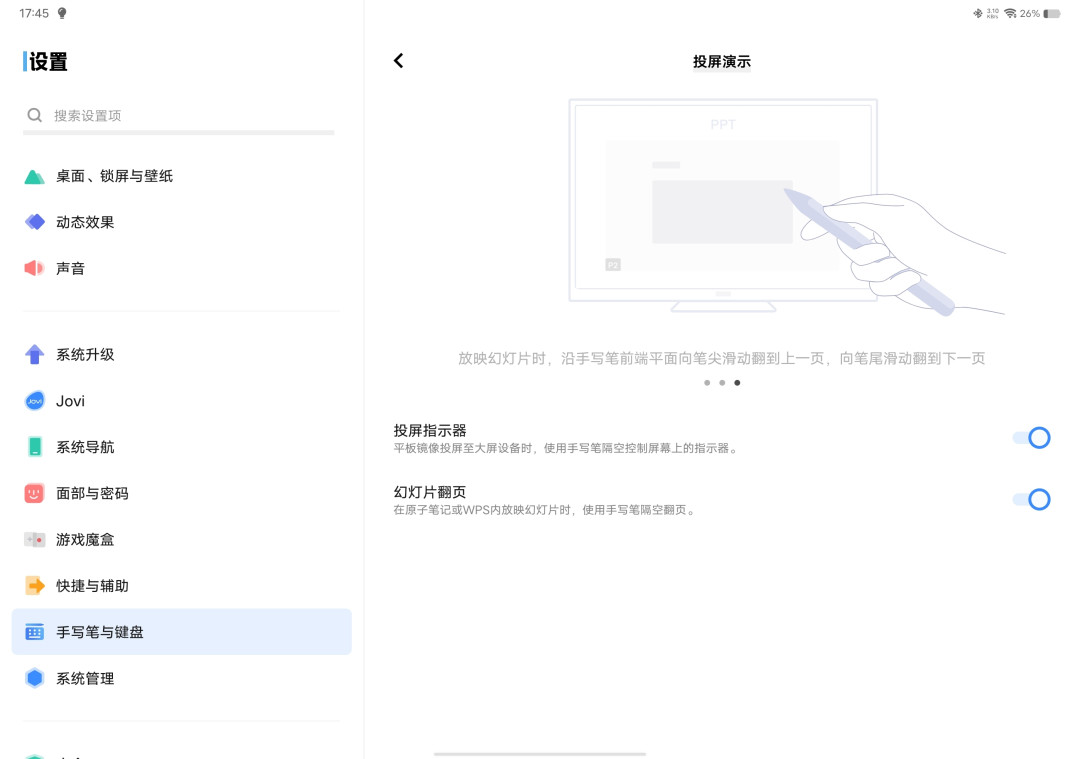Click the blue 系统管理 hexagon icon
The width and height of the screenshot is (1080, 759).
[x=34, y=678]
